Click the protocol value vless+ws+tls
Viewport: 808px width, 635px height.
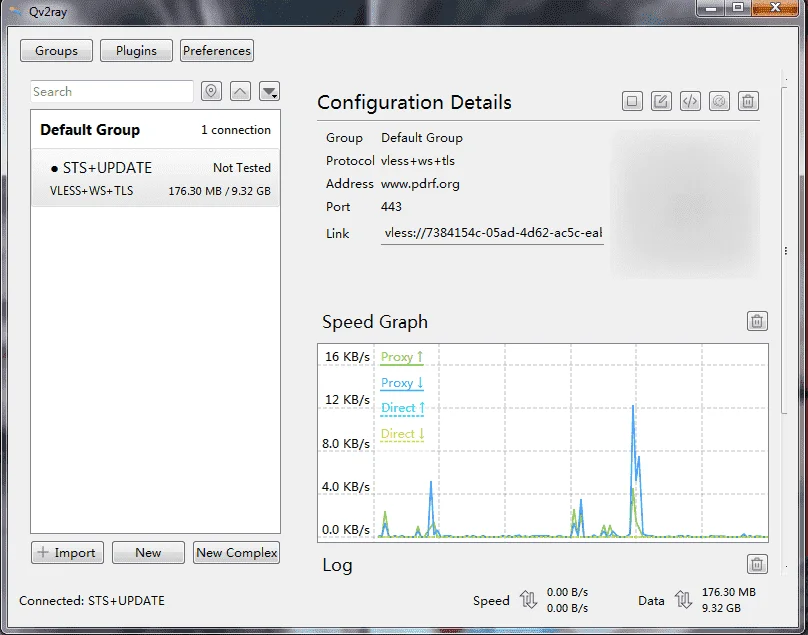(418, 161)
